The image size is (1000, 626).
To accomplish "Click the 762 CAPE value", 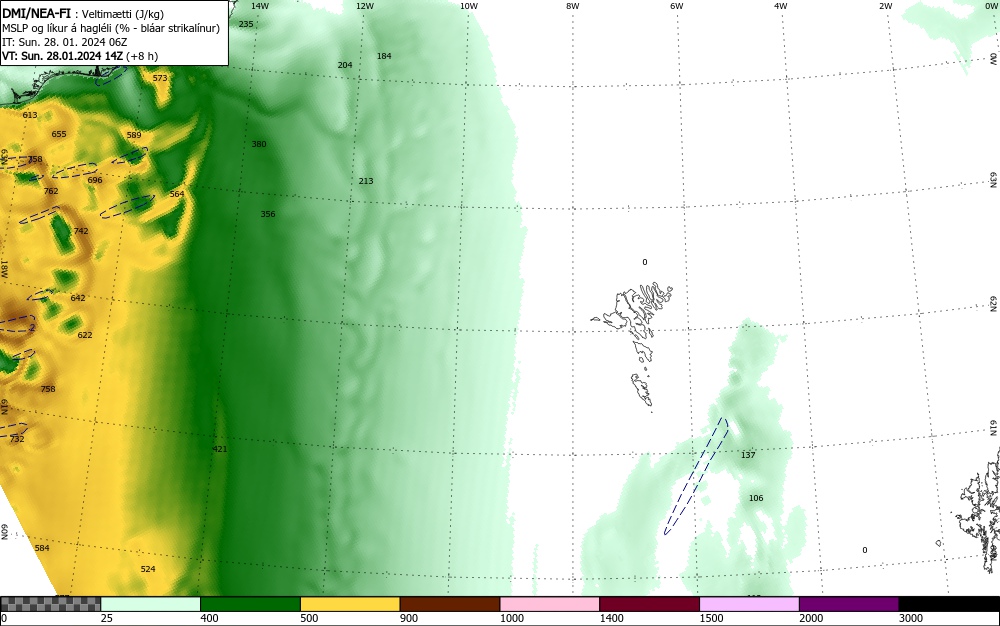I will tap(51, 191).
